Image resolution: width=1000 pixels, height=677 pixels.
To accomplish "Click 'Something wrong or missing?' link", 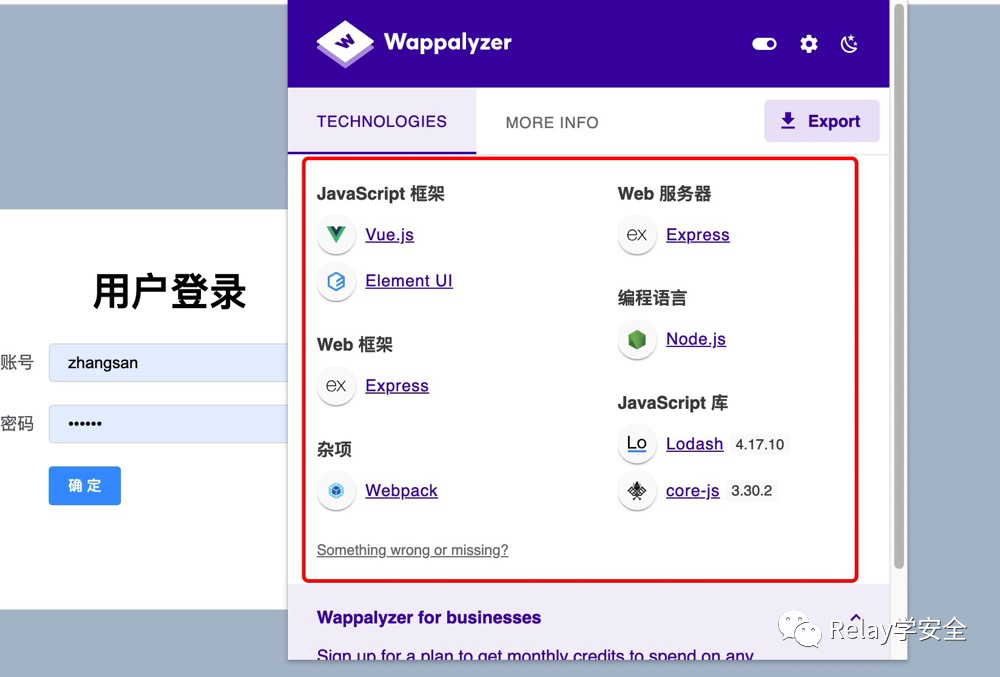I will (x=413, y=550).
